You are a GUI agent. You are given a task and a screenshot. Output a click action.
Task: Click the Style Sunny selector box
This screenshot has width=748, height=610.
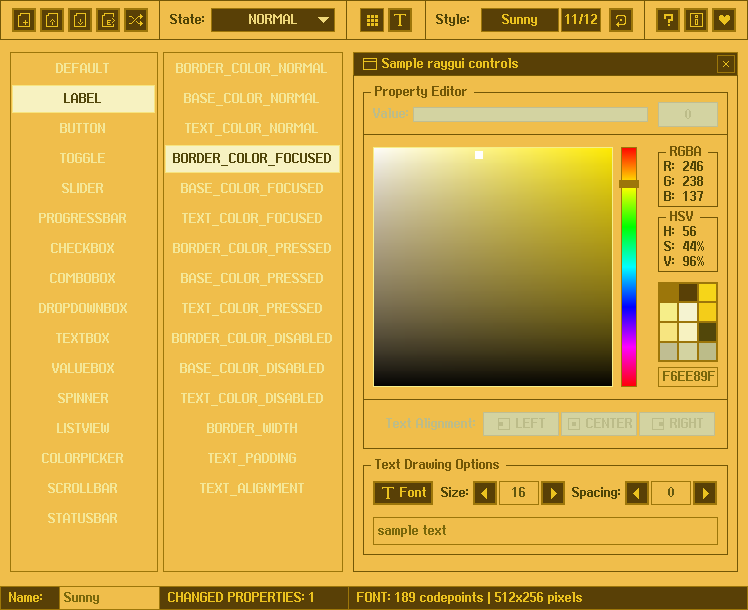(519, 20)
